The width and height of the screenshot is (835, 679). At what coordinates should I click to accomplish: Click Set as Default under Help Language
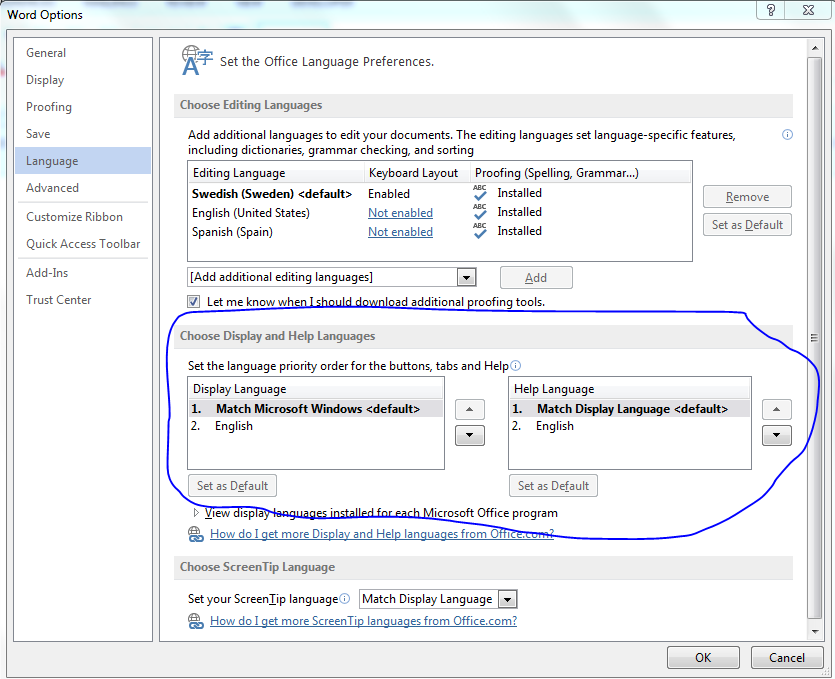[553, 486]
